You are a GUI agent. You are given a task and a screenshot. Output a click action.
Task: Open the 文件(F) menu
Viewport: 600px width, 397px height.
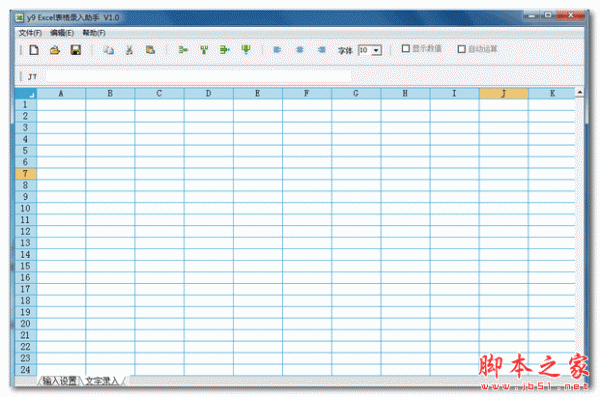click(x=30, y=33)
